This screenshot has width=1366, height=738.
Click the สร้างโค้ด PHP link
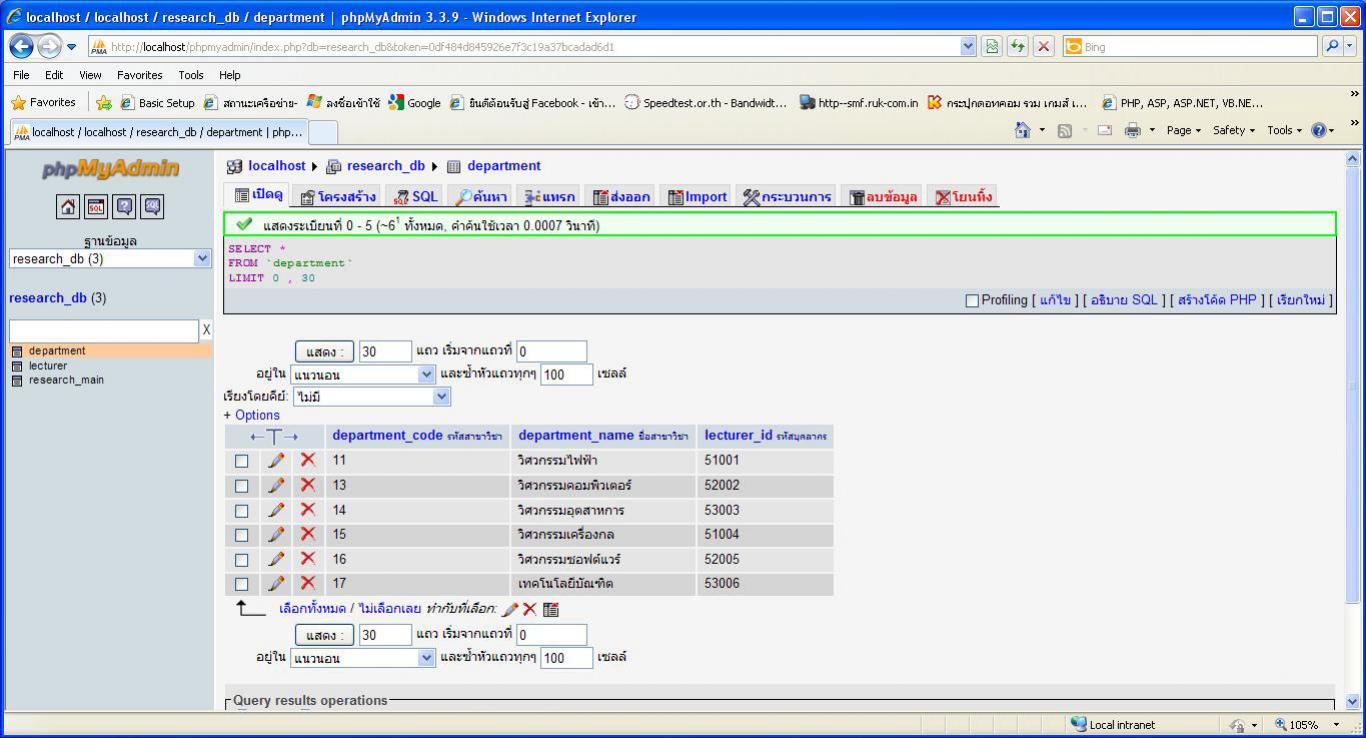click(1216, 300)
